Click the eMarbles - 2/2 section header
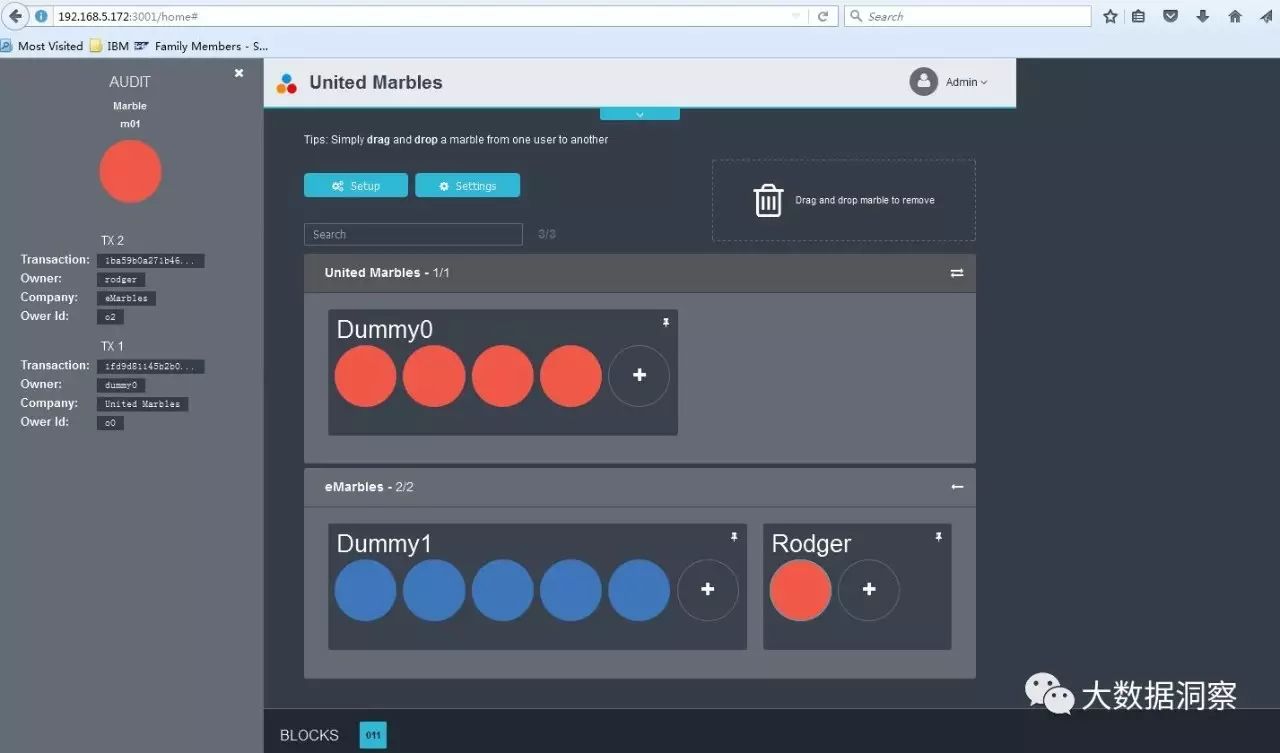This screenshot has height=753, width=1280. pos(640,487)
